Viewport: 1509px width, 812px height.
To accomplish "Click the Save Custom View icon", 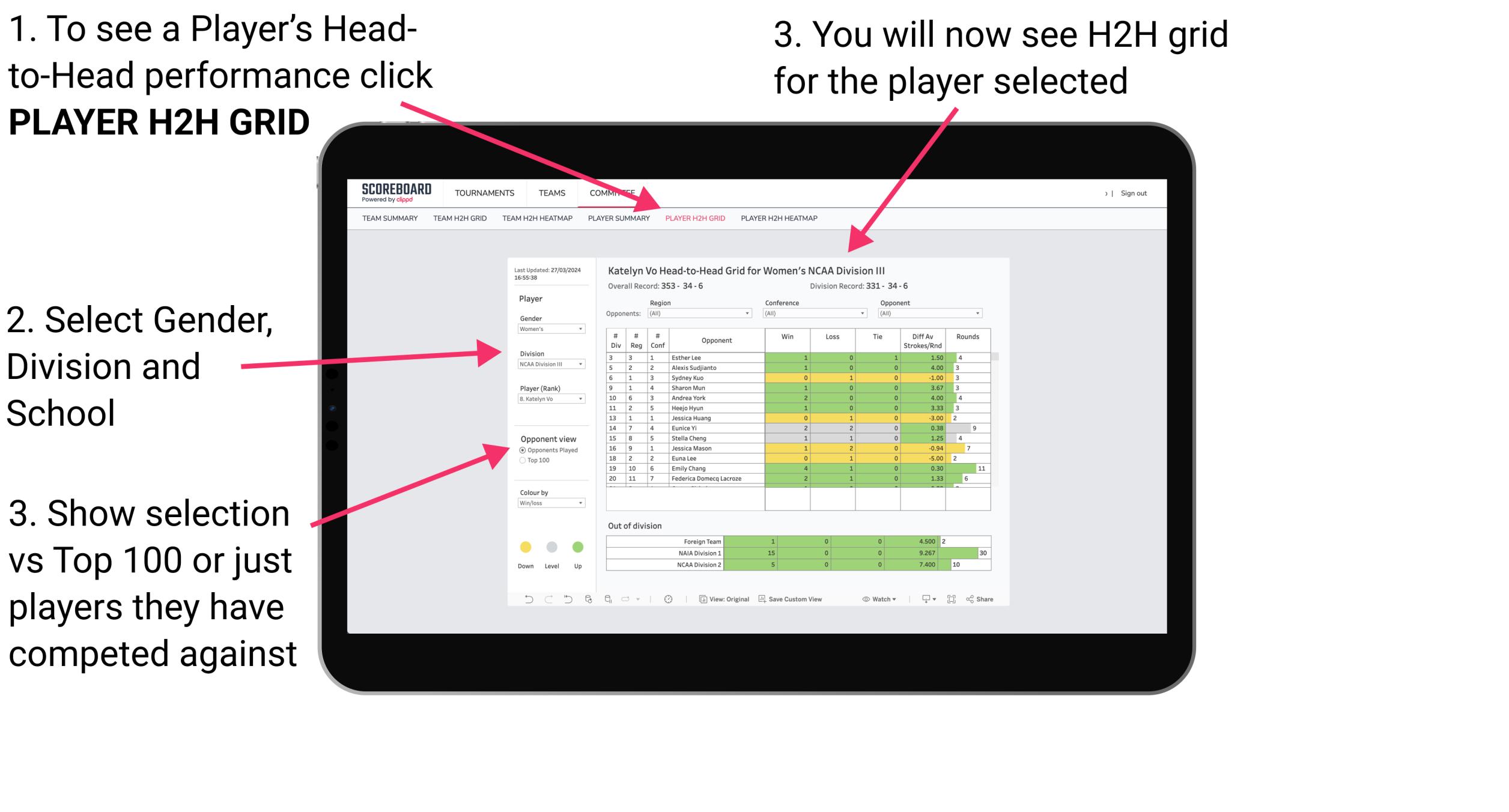I will [x=762, y=599].
